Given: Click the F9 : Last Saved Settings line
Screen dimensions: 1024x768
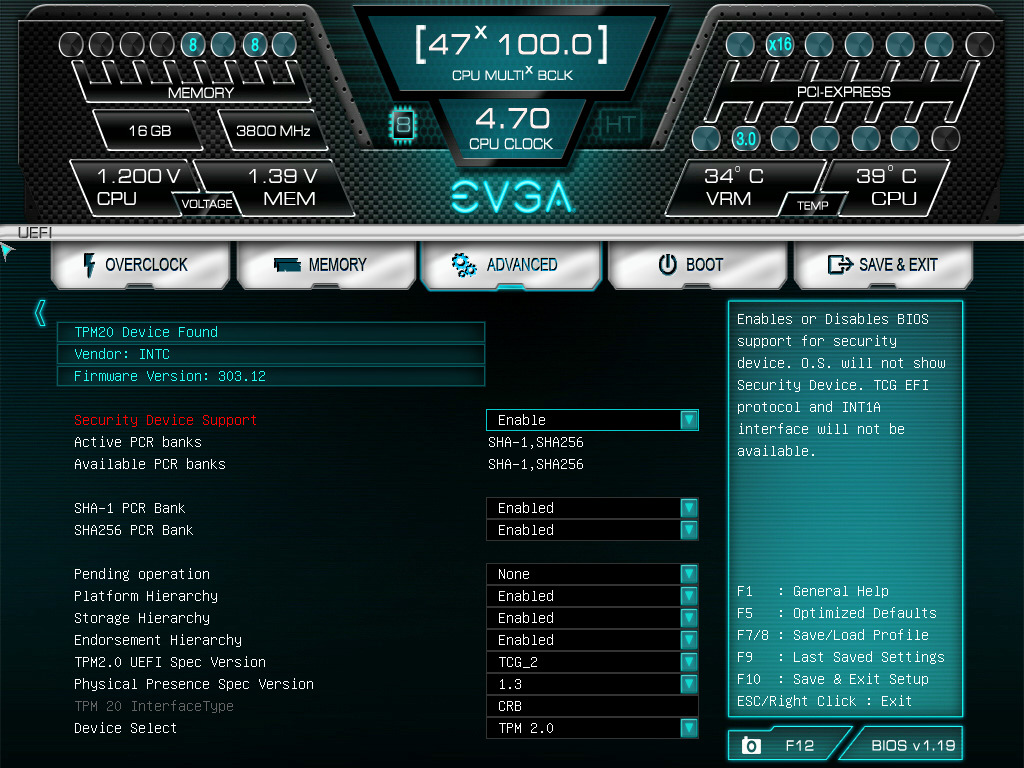Looking at the screenshot, I should 840,657.
